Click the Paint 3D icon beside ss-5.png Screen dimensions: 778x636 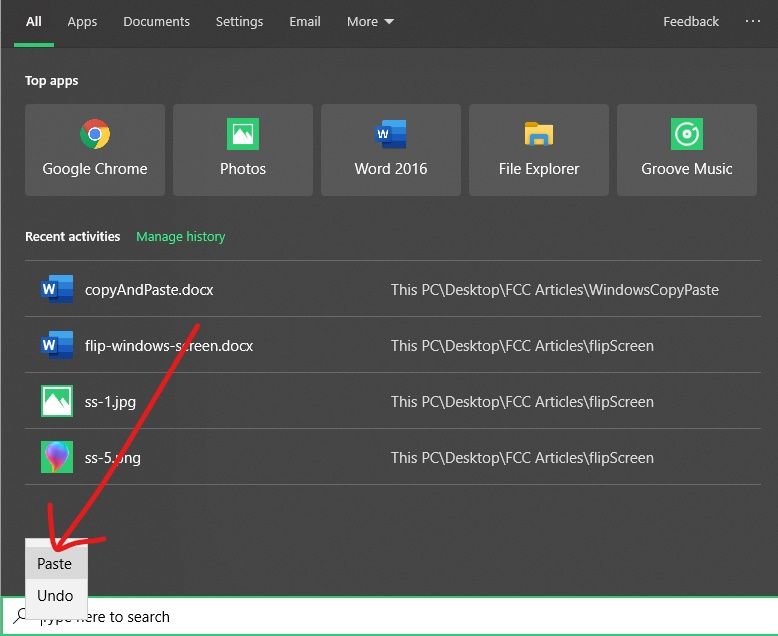57,457
